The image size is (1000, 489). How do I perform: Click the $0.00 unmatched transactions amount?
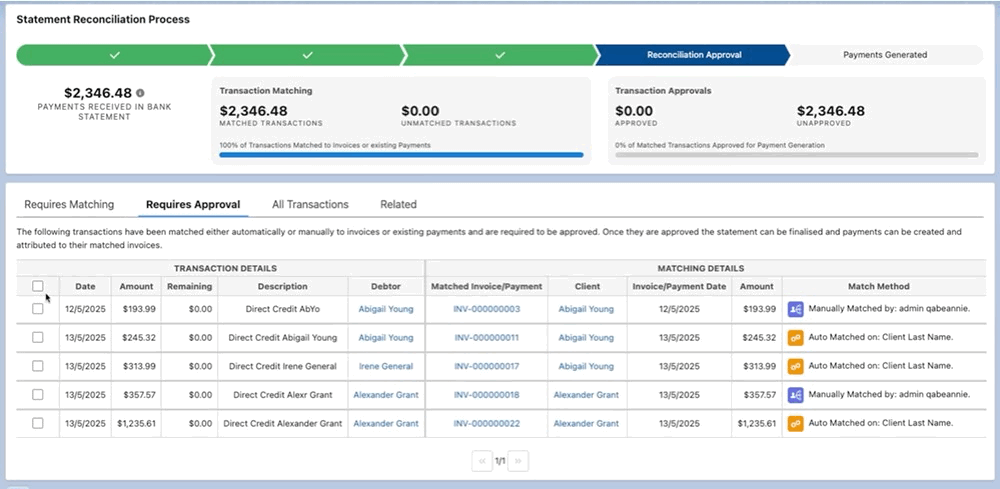coord(420,111)
